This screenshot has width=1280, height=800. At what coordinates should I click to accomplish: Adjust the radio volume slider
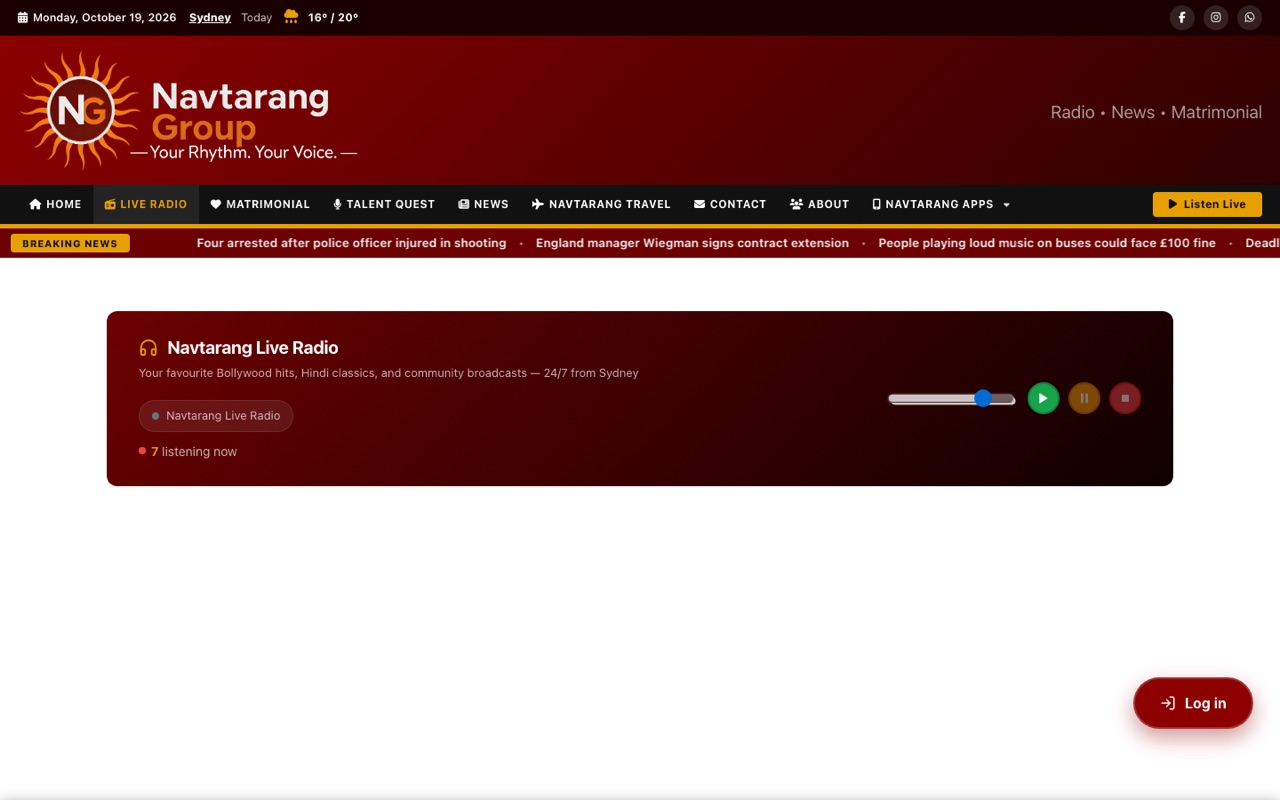click(952, 398)
